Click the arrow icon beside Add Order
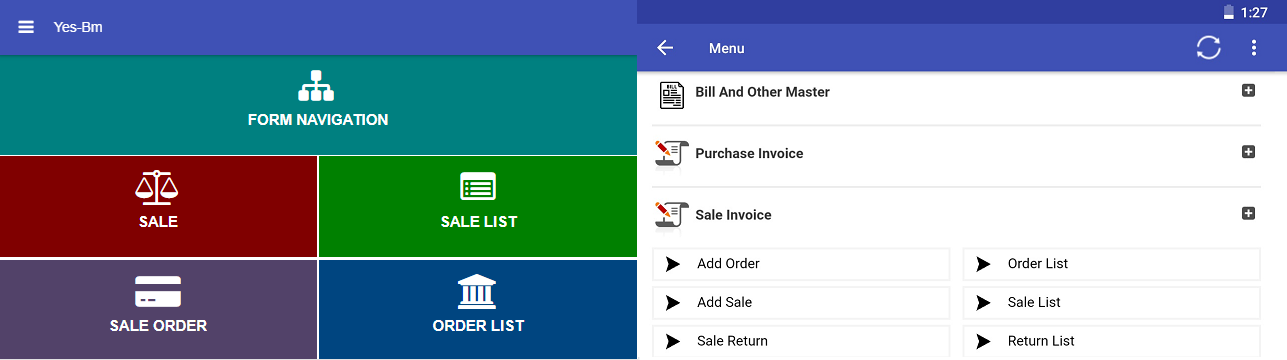This screenshot has width=1287, height=360. coord(673,264)
